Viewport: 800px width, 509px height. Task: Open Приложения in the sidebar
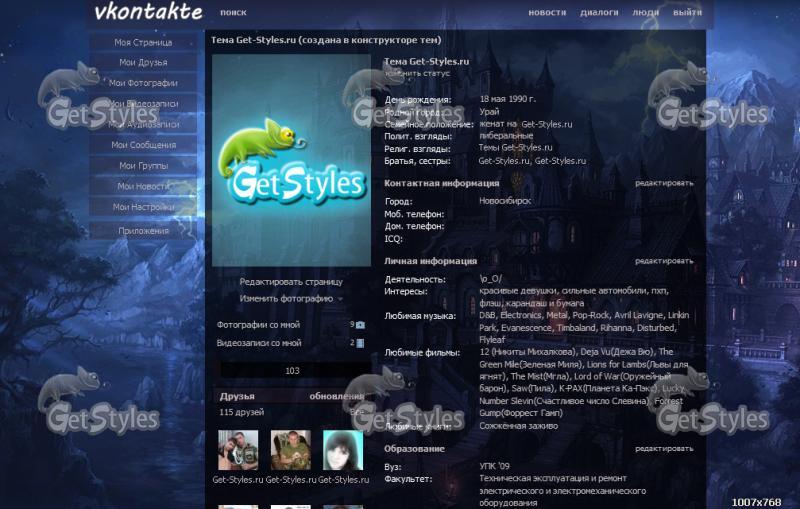click(143, 230)
